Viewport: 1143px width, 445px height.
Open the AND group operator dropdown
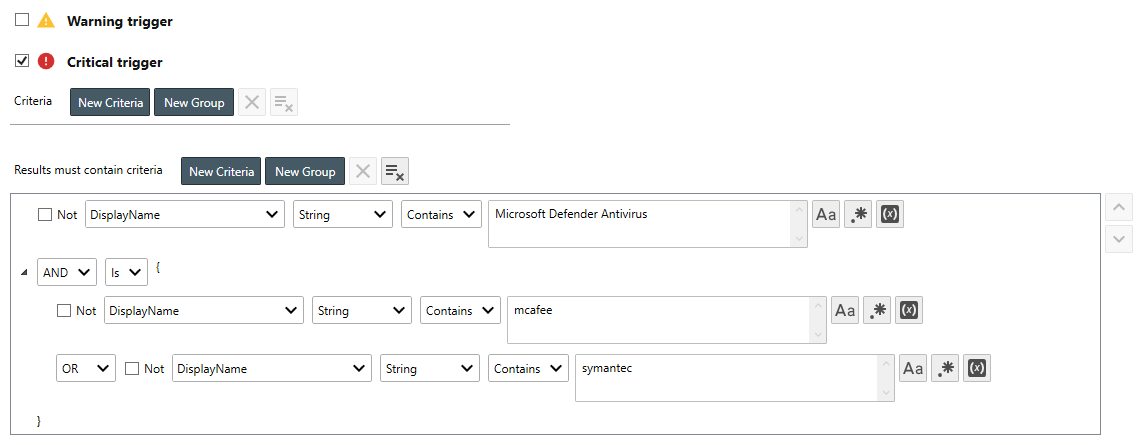click(66, 271)
